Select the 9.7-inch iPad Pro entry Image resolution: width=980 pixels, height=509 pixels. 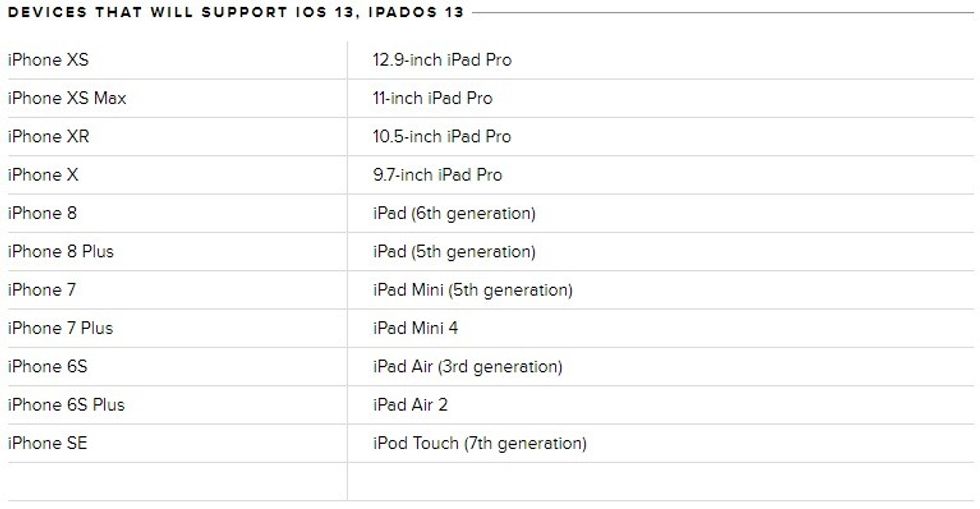click(438, 175)
